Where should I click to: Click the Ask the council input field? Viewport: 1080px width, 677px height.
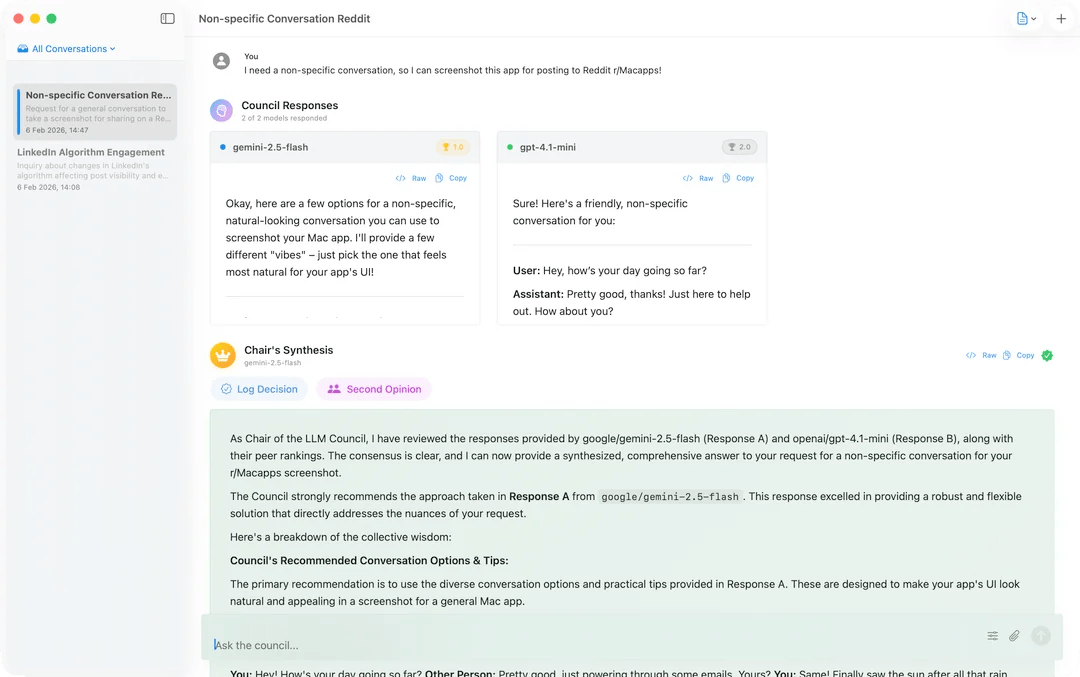(590, 645)
